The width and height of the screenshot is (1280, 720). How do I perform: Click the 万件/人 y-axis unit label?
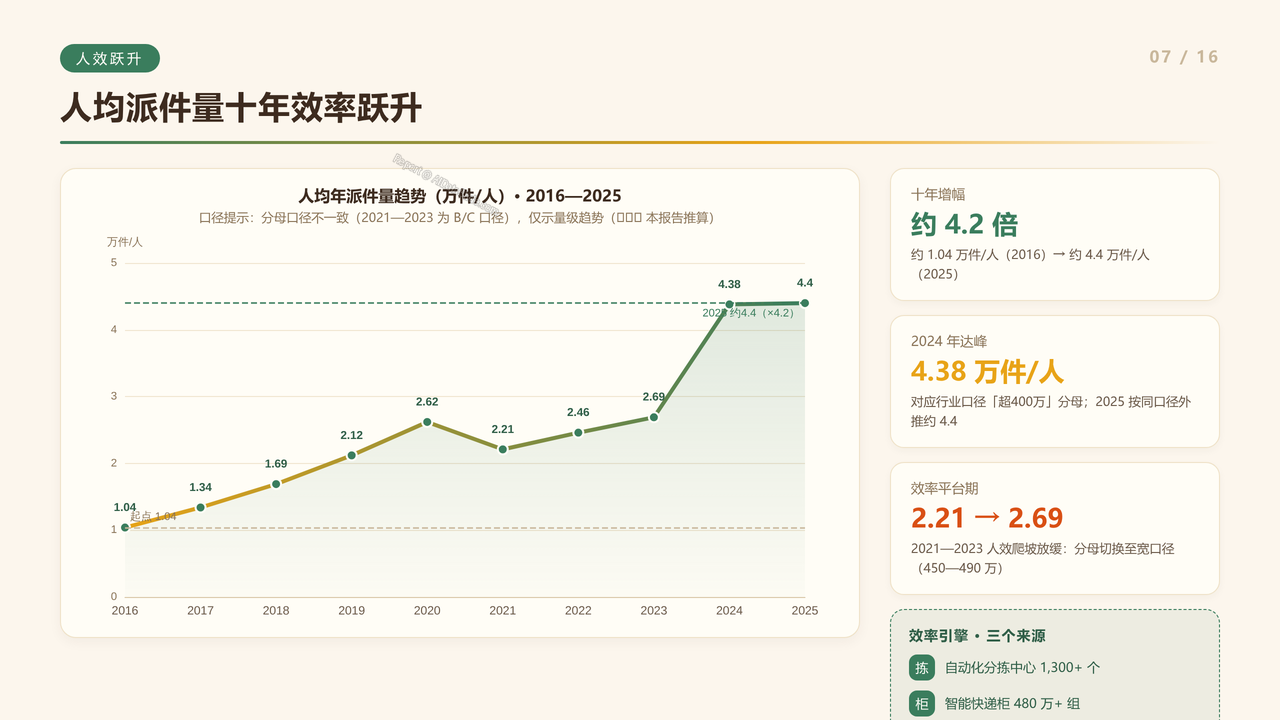125,242
